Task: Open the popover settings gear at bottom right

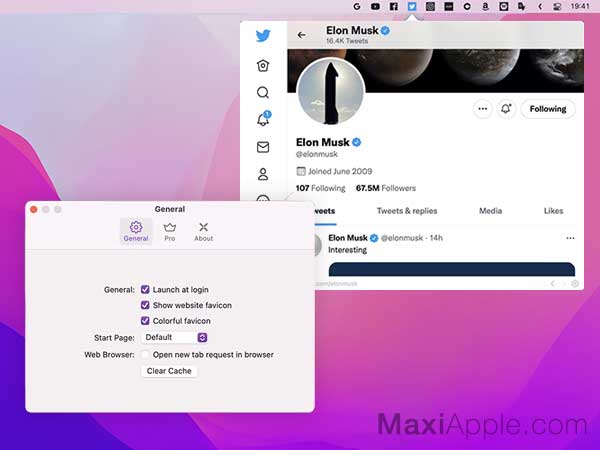Action: click(575, 284)
